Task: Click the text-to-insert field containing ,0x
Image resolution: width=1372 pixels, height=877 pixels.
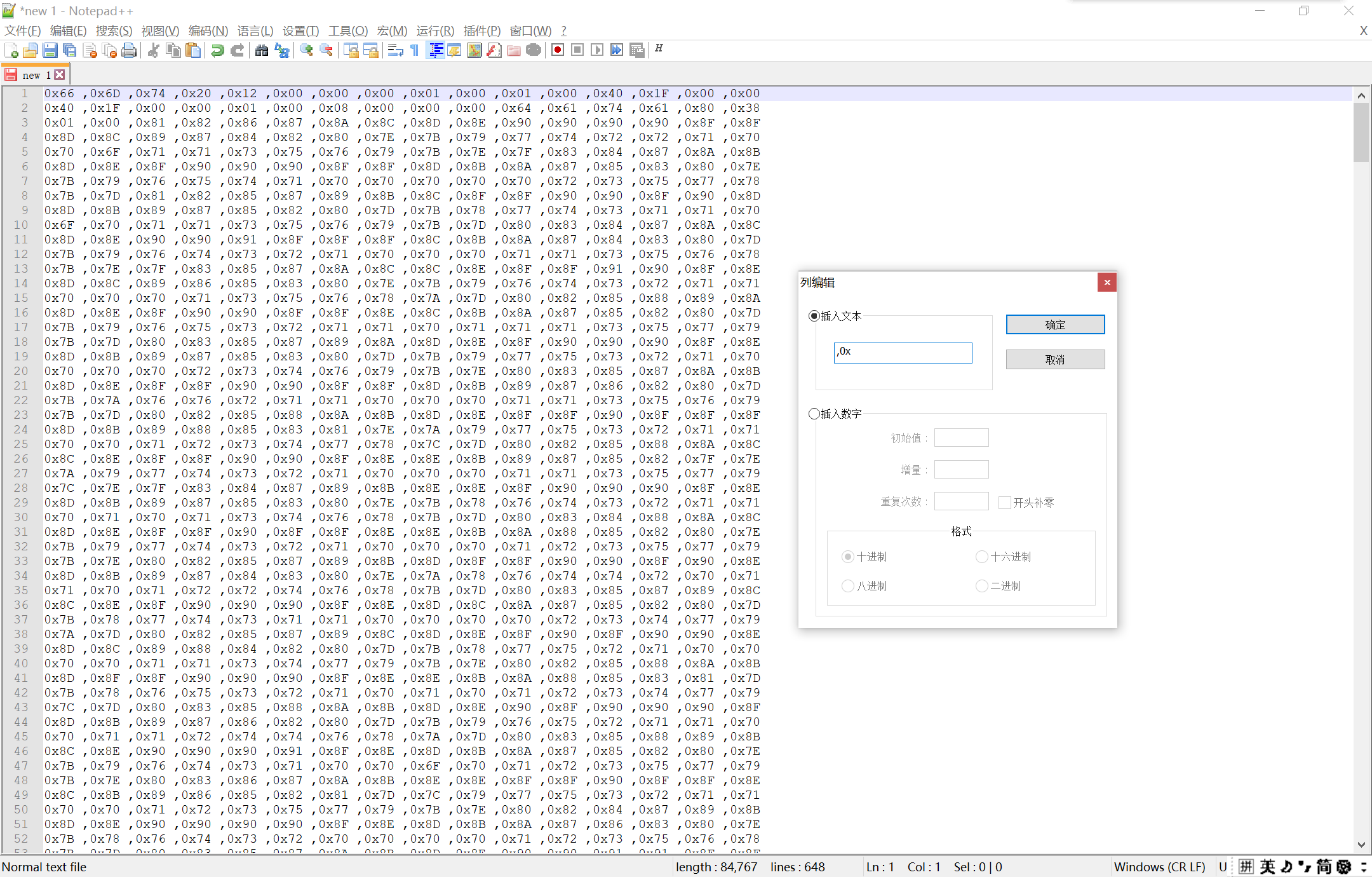Action: coord(903,353)
